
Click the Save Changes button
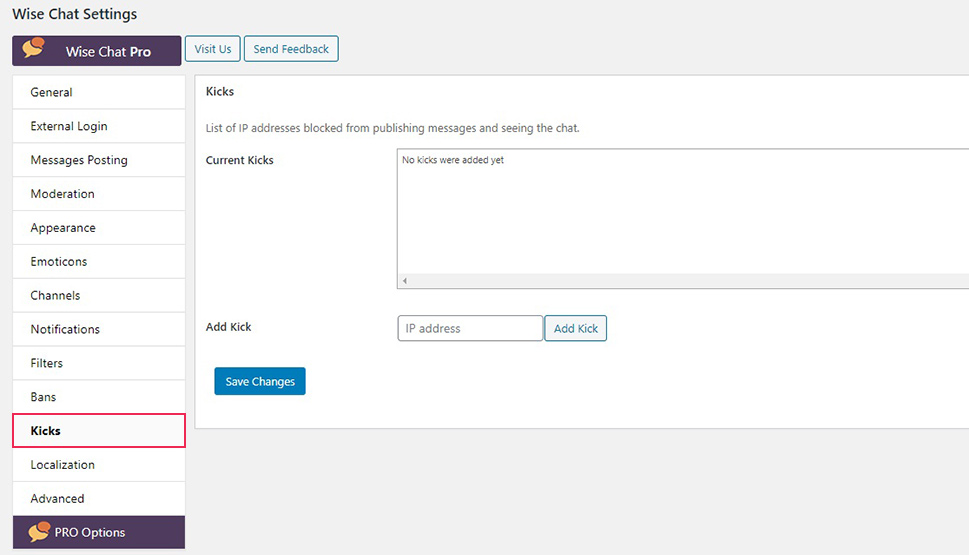point(260,381)
